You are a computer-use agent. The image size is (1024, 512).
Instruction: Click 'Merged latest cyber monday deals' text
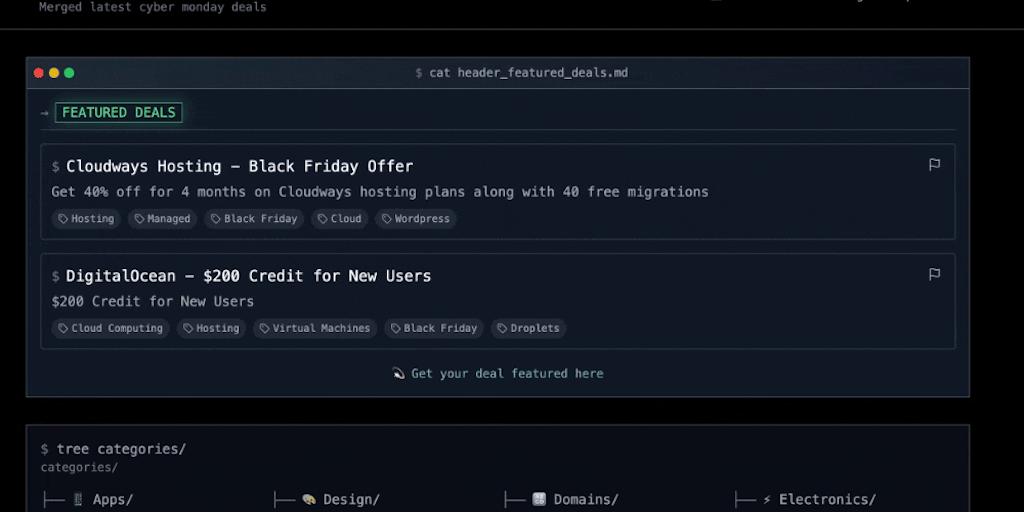(153, 7)
